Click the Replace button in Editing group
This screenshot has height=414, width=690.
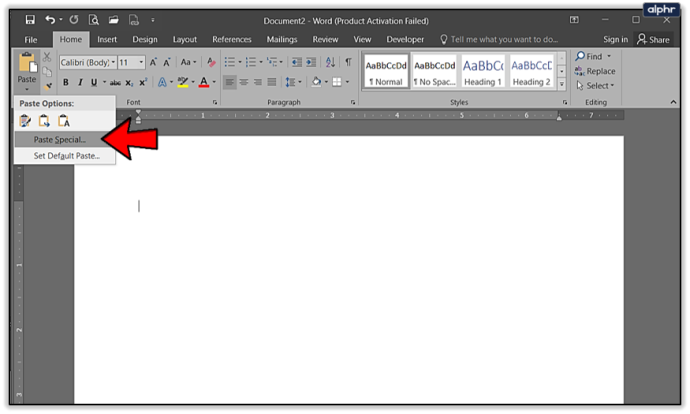tap(595, 71)
